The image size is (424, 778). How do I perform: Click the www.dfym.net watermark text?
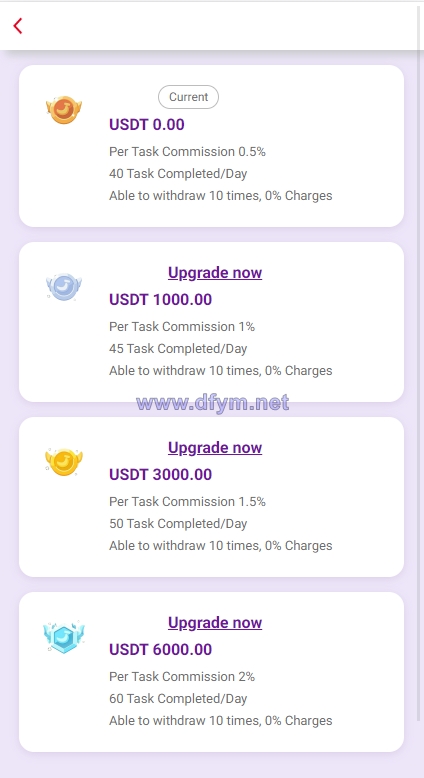click(212, 403)
